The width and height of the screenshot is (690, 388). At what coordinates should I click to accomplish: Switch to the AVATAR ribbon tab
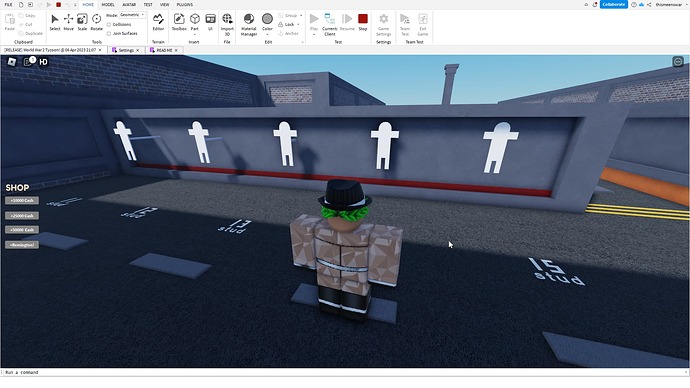click(x=129, y=5)
